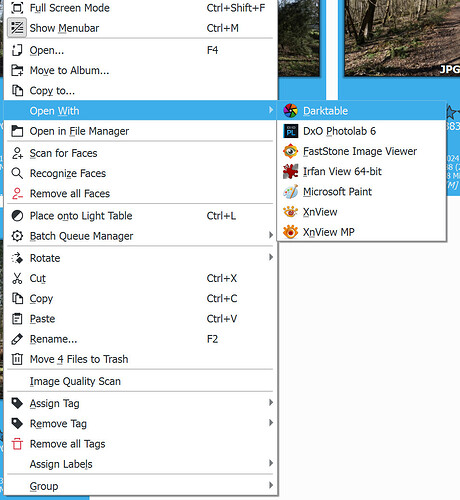The image size is (460, 500).
Task: Expand the Assign Tag submenu arrow
Action: click(x=271, y=403)
